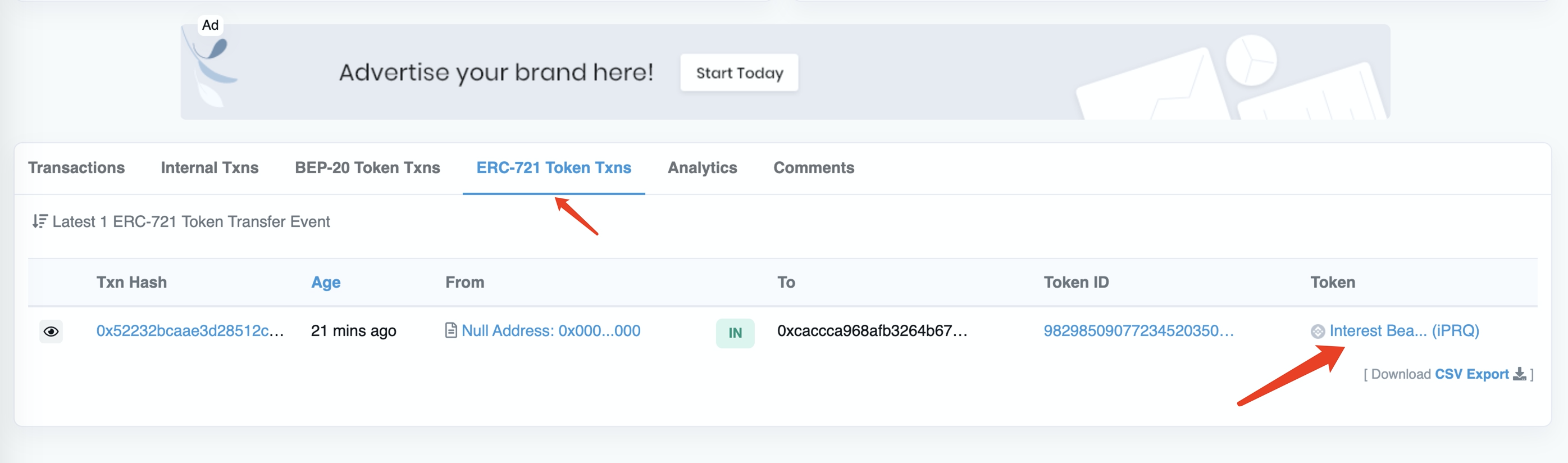Click the green IN direction badge

click(x=735, y=333)
